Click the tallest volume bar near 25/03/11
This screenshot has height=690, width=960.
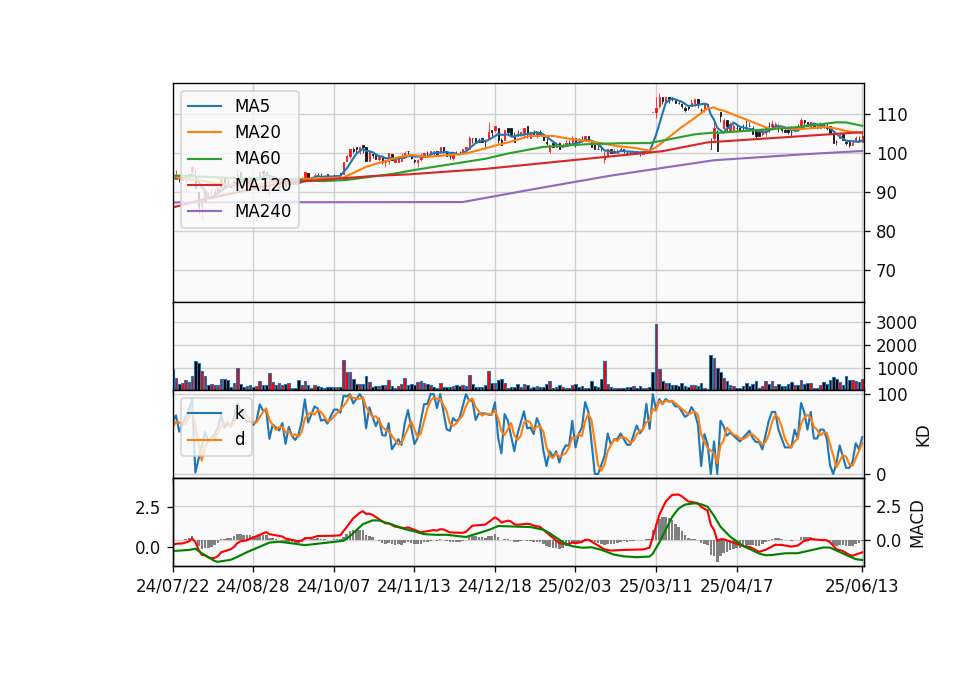(656, 357)
